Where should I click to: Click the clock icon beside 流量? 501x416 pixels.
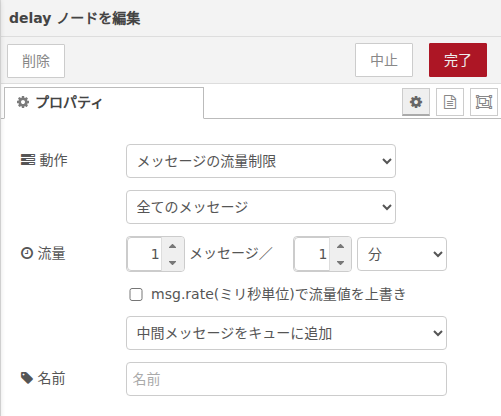pyautogui.click(x=27, y=253)
